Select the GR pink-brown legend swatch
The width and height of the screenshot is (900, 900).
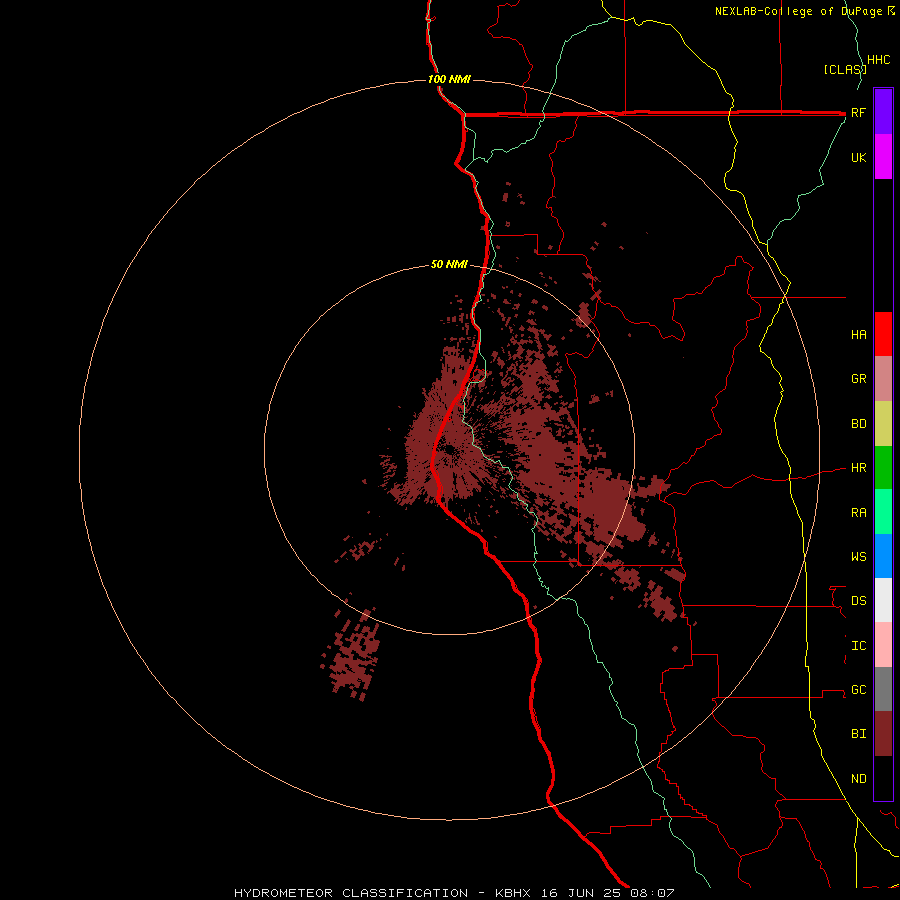pos(883,379)
